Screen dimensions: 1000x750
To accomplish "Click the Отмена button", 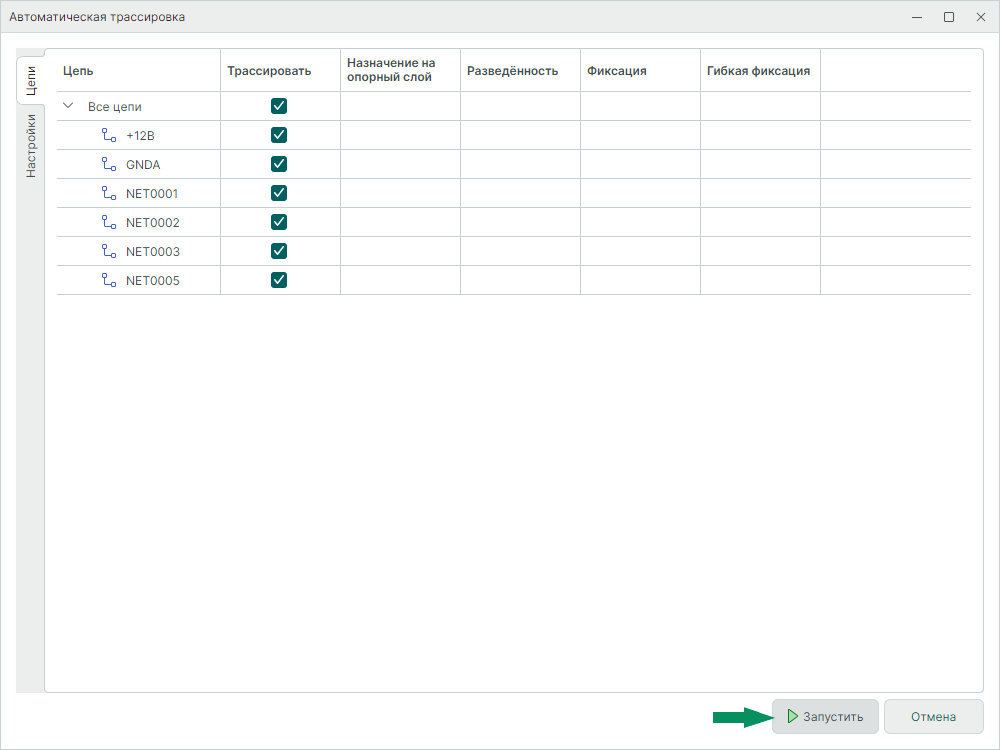I will (933, 716).
